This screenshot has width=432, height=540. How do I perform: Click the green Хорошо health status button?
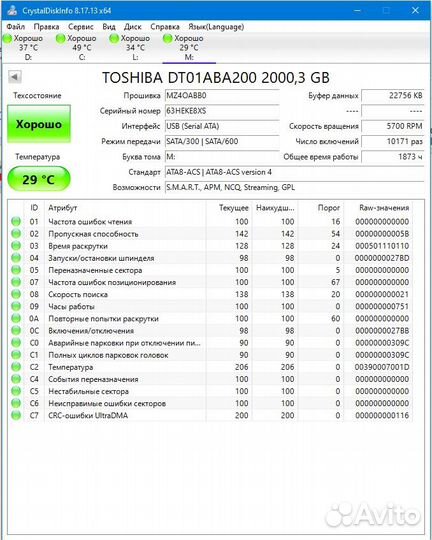(39, 124)
